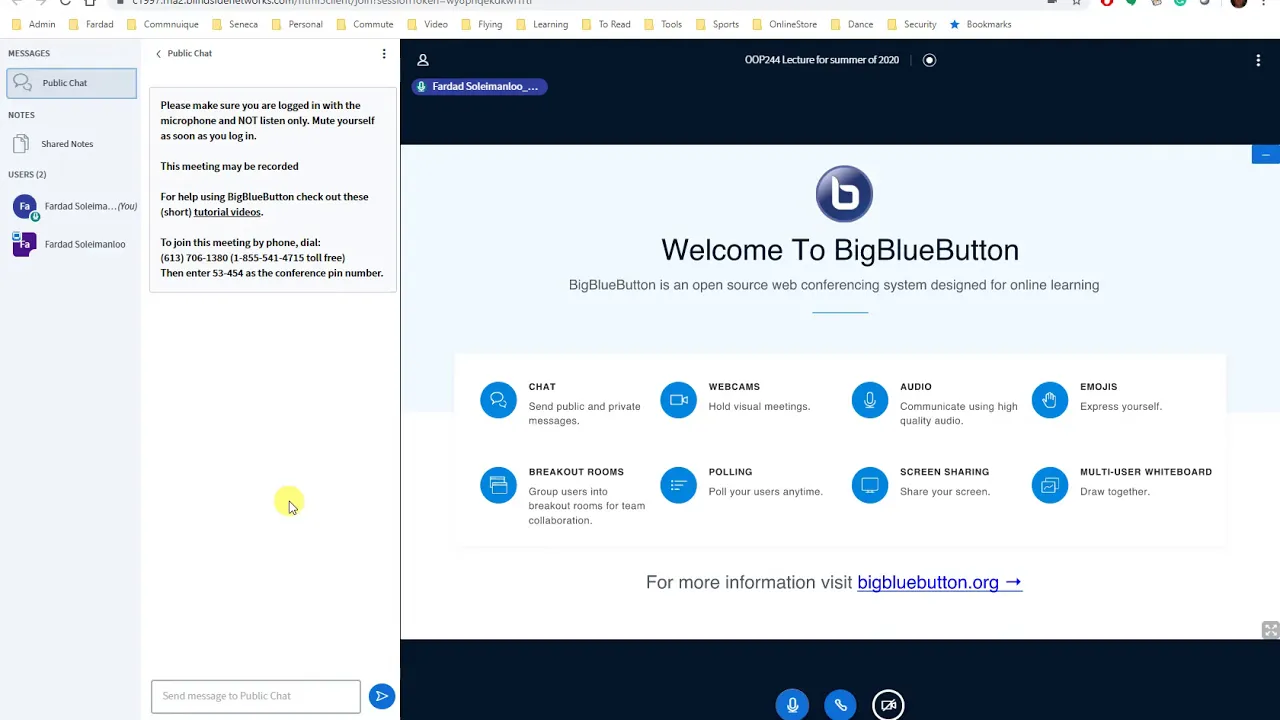The width and height of the screenshot is (1280, 720).
Task: Share webcam using the camera button
Action: [888, 705]
